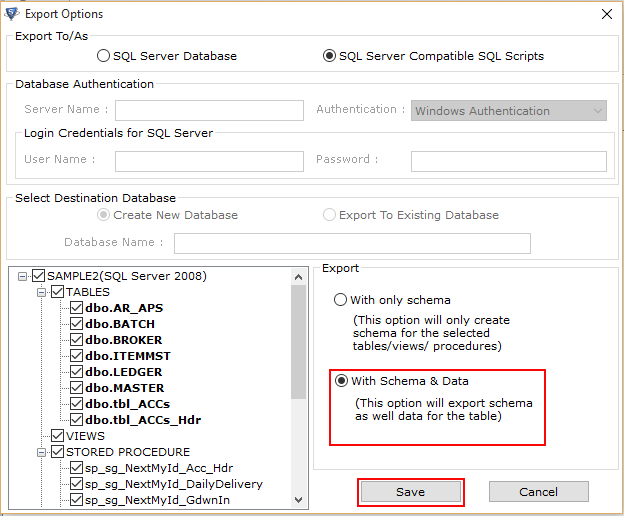Collapse the SAMPLE2 database tree node
624x516 pixels.
(x=23, y=276)
